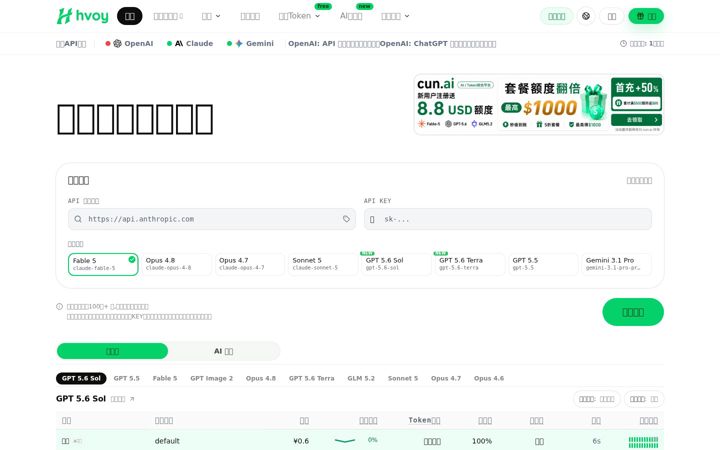Open the AI menu item with new badge

(x=351, y=16)
